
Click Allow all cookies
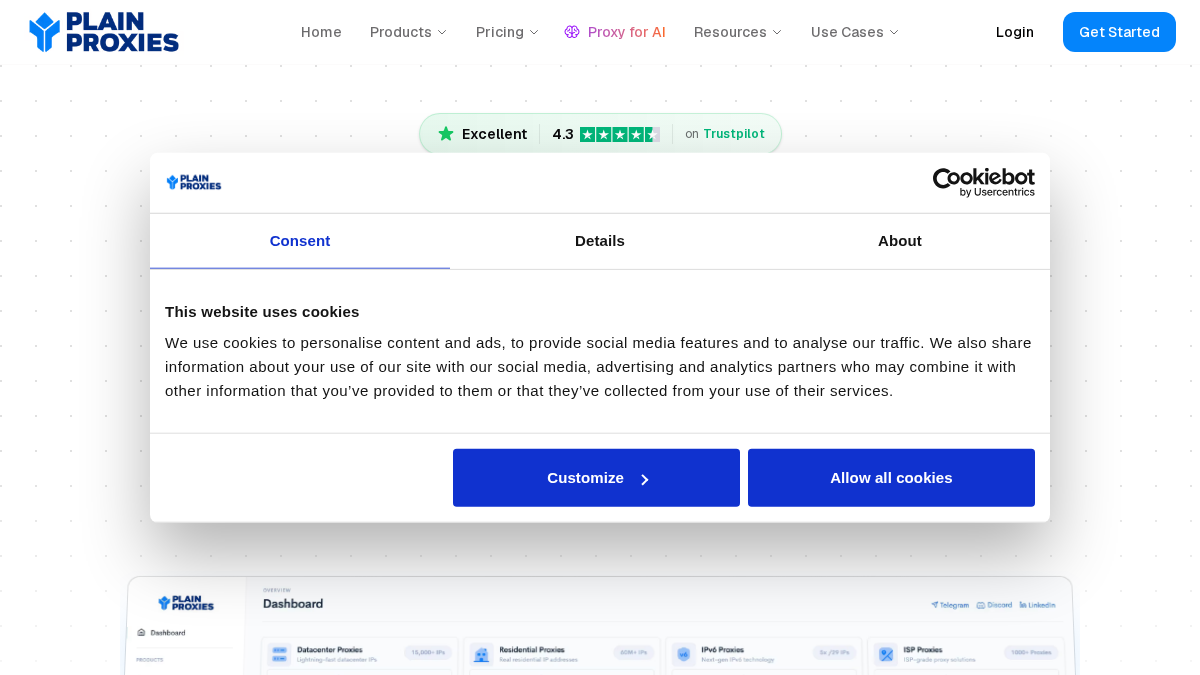click(x=891, y=478)
